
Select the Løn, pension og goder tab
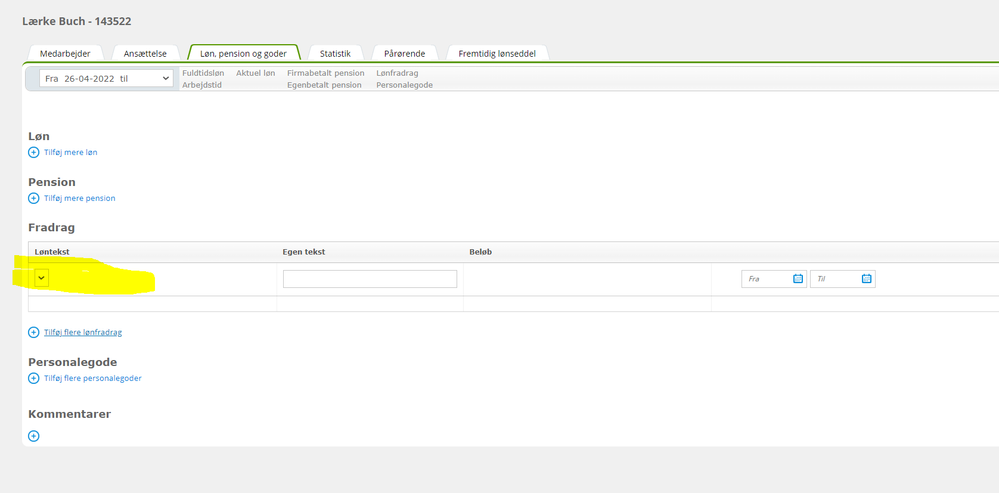pos(243,54)
